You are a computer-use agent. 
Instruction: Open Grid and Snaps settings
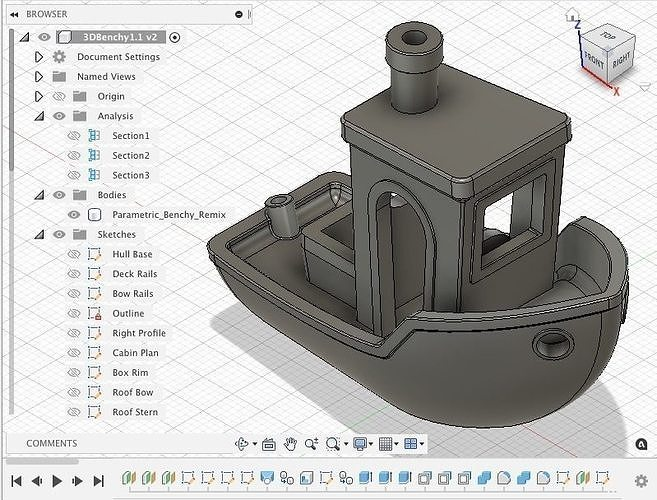(385, 444)
